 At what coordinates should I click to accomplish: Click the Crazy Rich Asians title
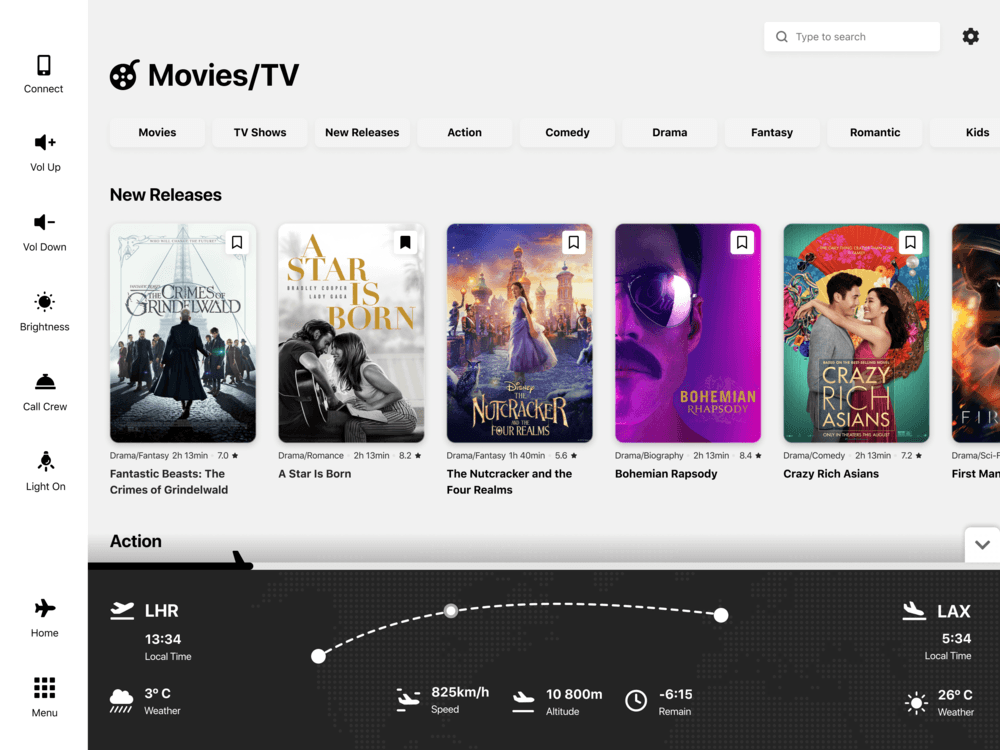[831, 474]
